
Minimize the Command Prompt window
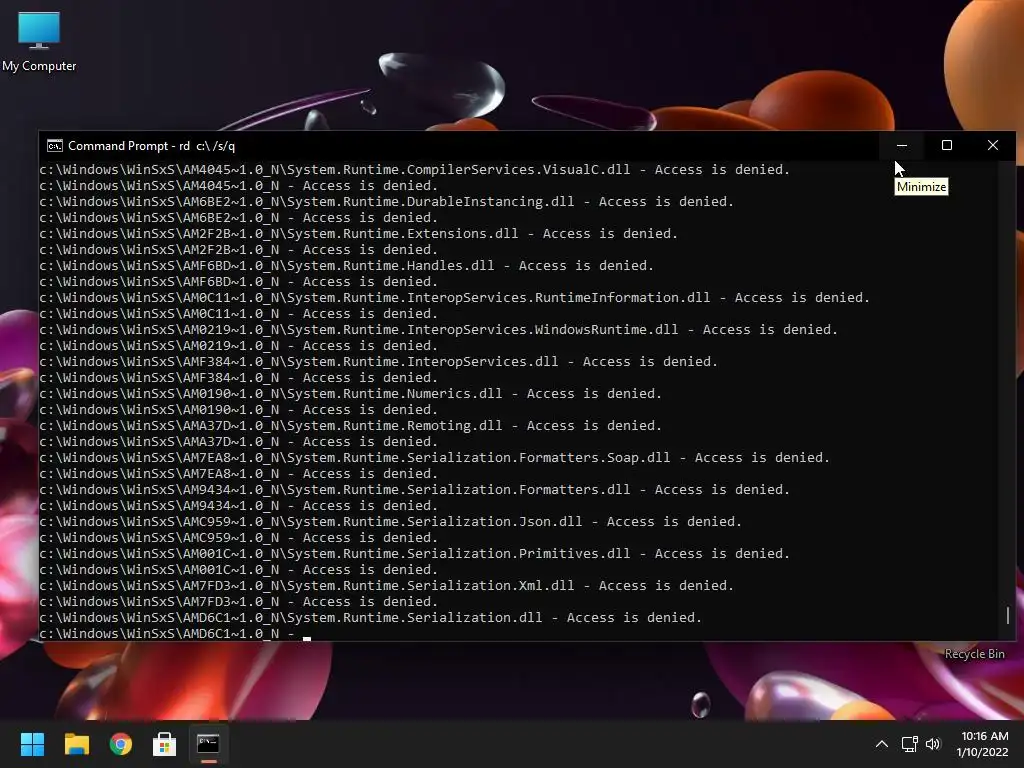click(902, 146)
